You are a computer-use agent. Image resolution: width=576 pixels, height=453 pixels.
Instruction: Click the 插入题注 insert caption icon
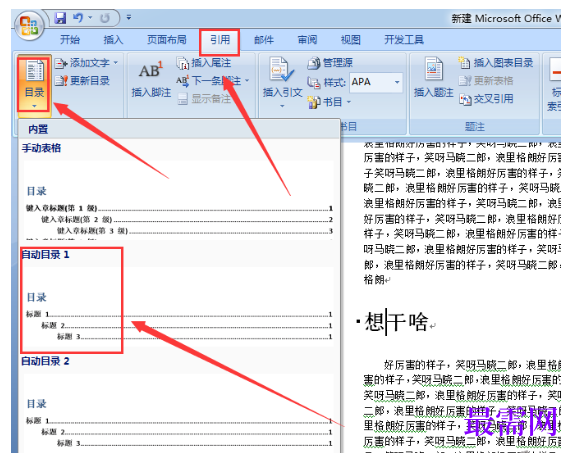click(433, 78)
